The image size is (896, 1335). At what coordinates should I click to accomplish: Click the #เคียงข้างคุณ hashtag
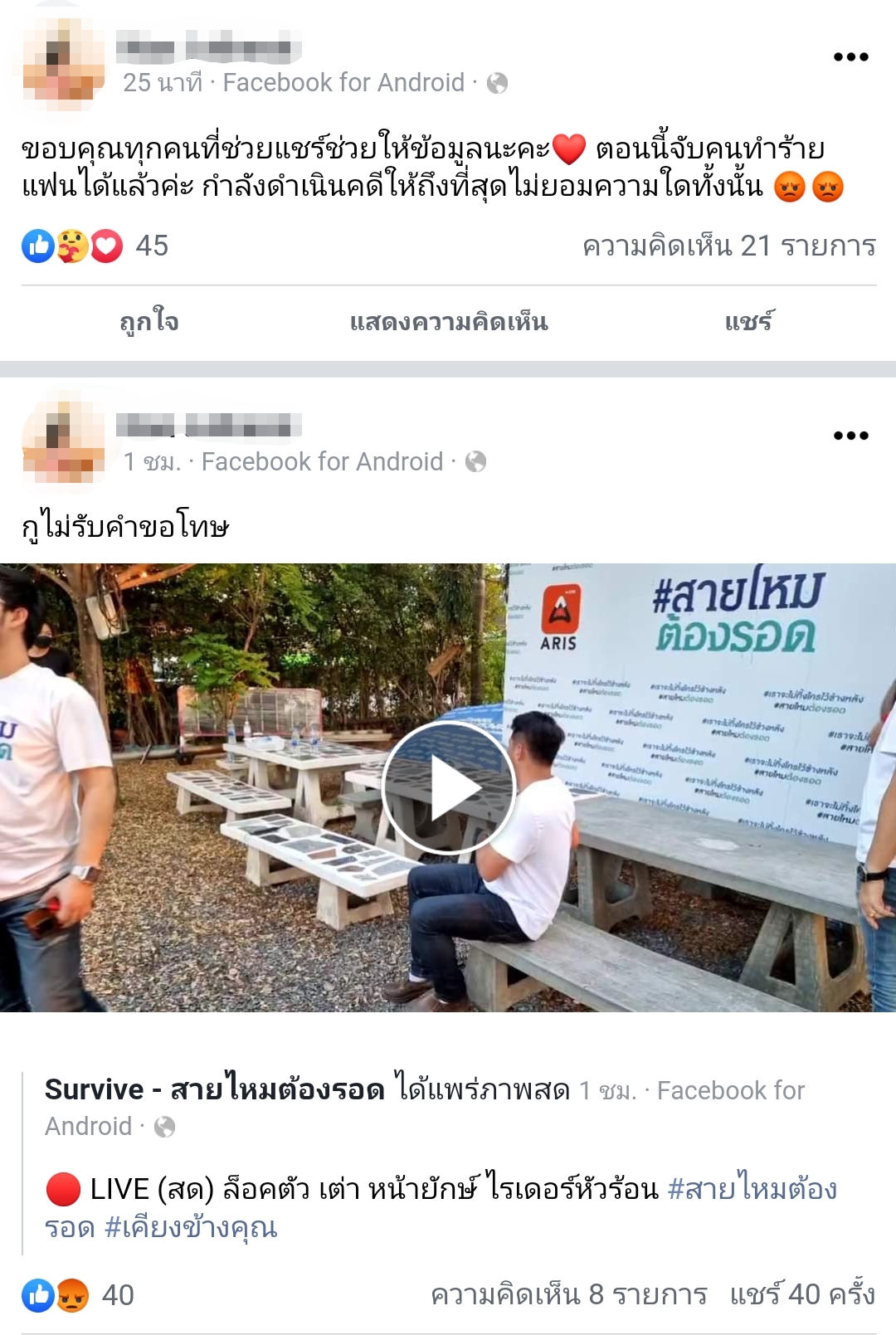(x=191, y=1227)
